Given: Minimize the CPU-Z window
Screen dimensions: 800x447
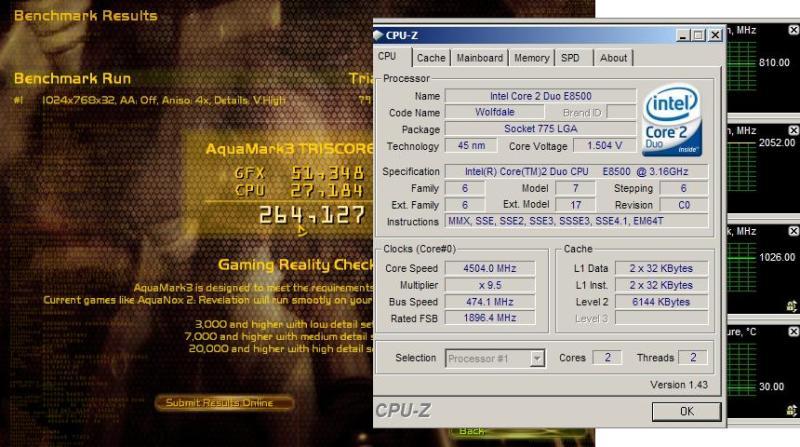Looking at the screenshot, I should point(683,35).
